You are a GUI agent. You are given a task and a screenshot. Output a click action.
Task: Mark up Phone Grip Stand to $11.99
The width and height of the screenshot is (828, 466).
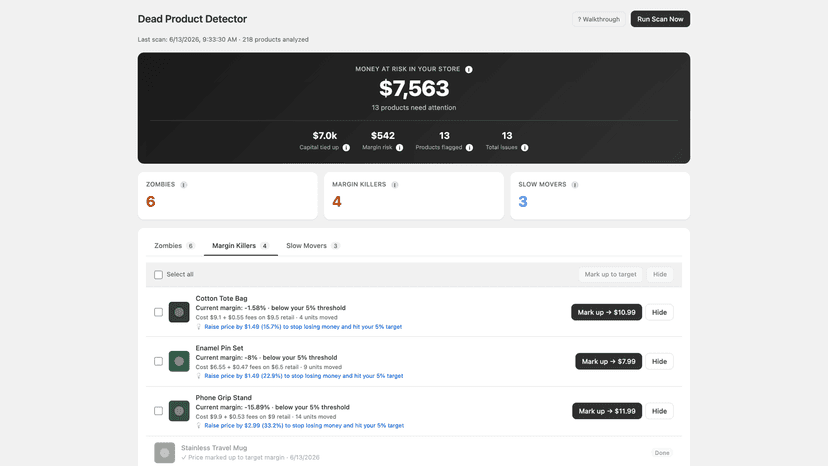pos(607,411)
